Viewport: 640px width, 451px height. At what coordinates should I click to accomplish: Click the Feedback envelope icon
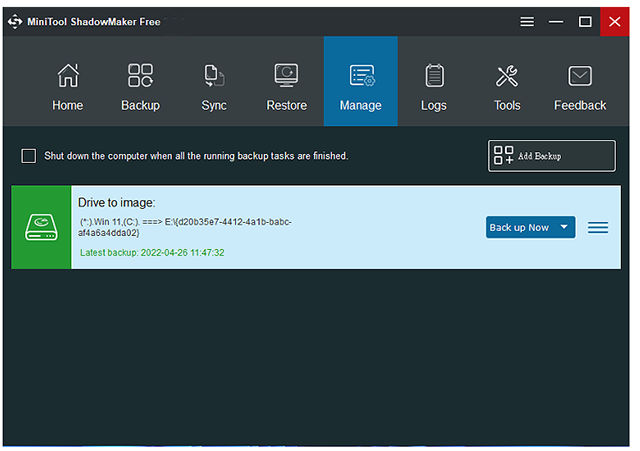[x=580, y=76]
